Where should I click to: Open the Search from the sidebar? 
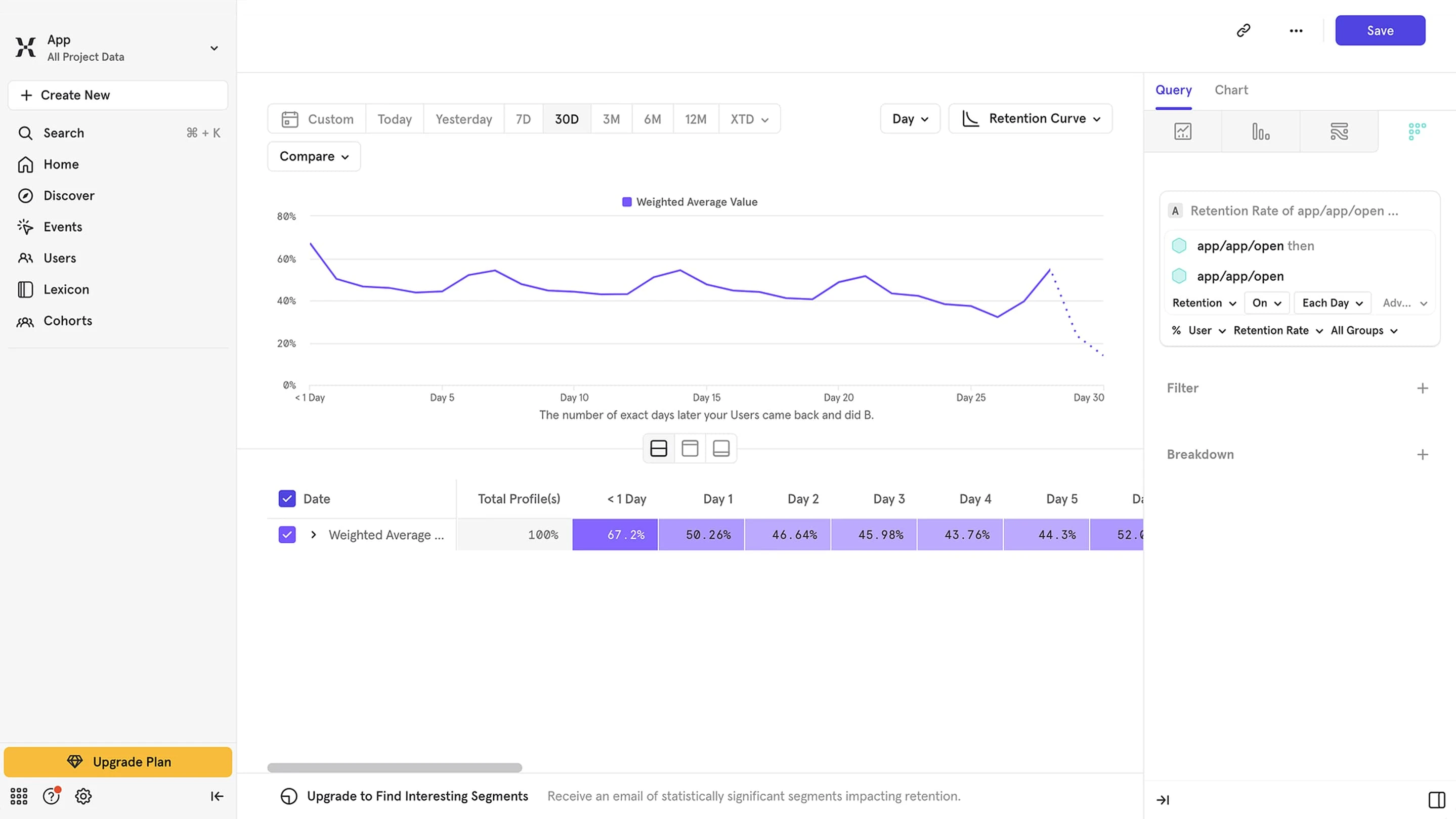coord(63,133)
